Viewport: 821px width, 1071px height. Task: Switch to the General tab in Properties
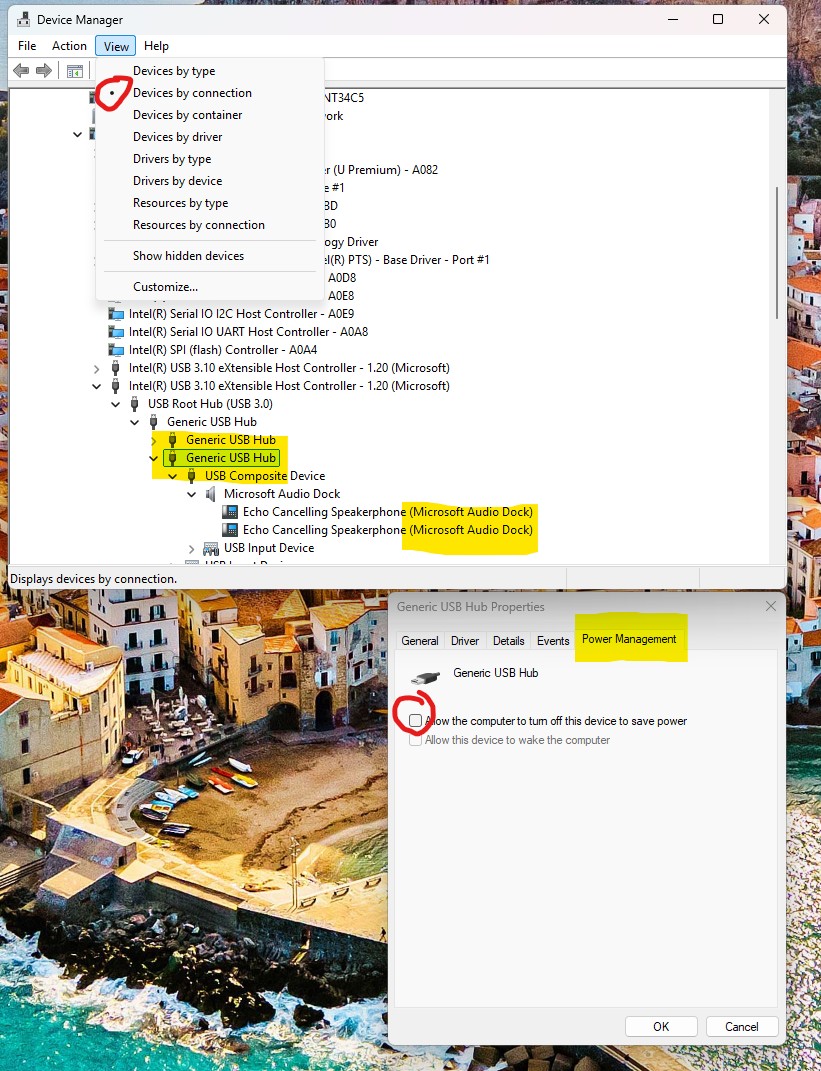(x=420, y=641)
